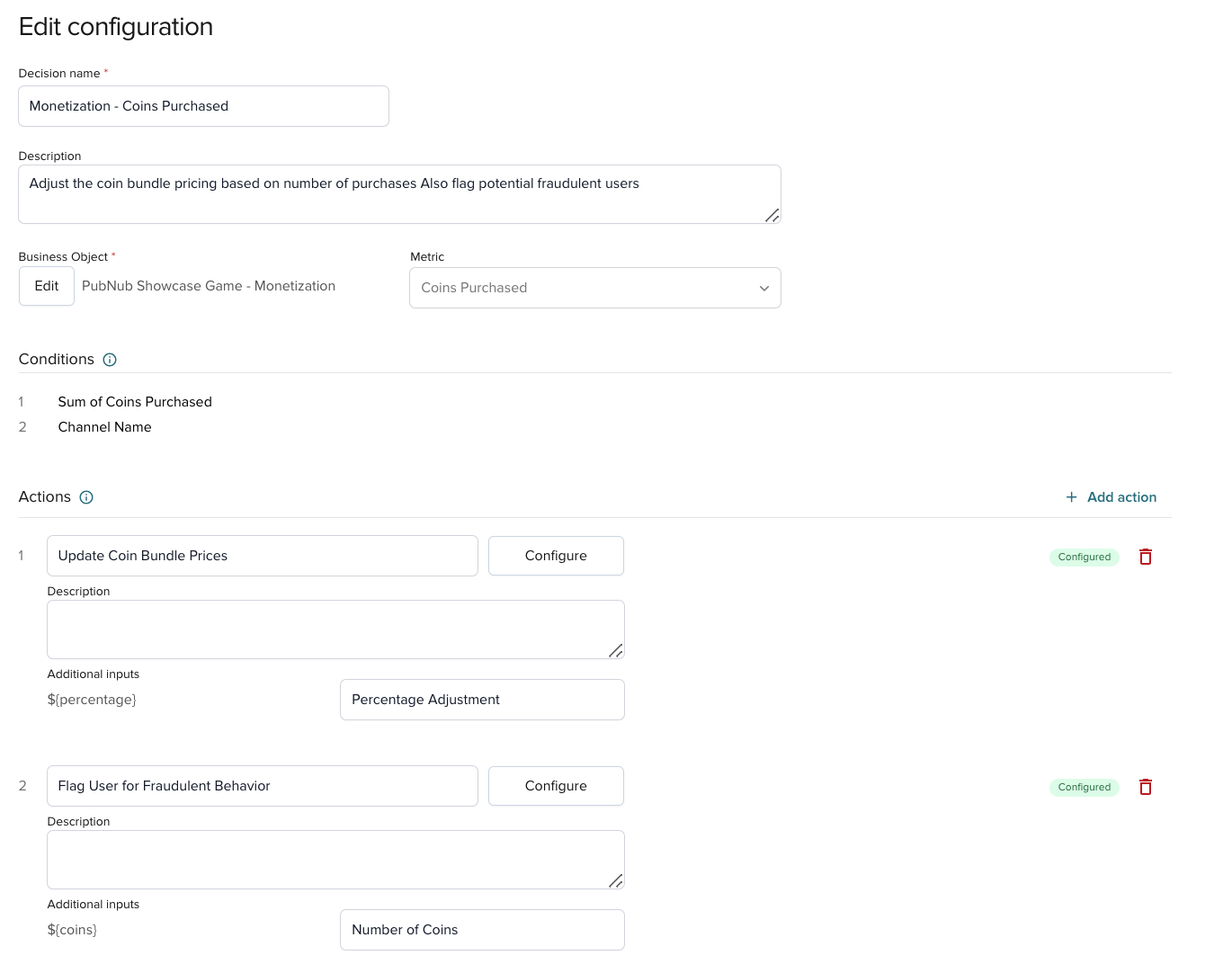This screenshot has width=1232, height=973.
Task: Configure the Update Coin Bundle Prices action
Action: [x=556, y=556]
